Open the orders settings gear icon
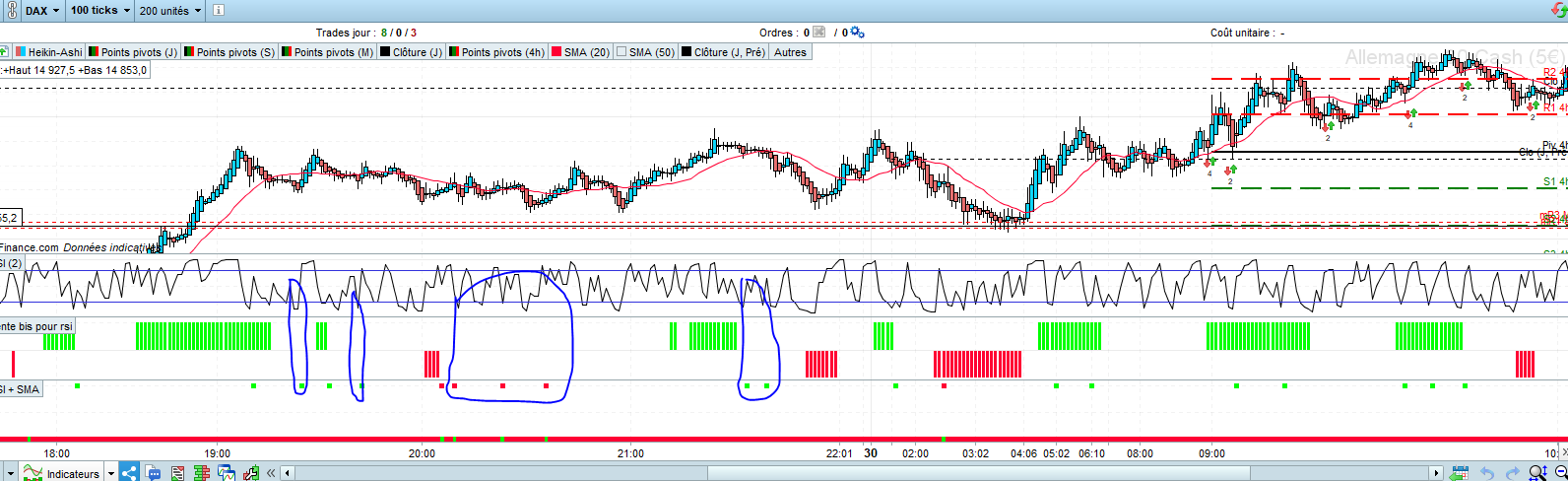The height and width of the screenshot is (481, 1568). pyautogui.click(x=857, y=33)
